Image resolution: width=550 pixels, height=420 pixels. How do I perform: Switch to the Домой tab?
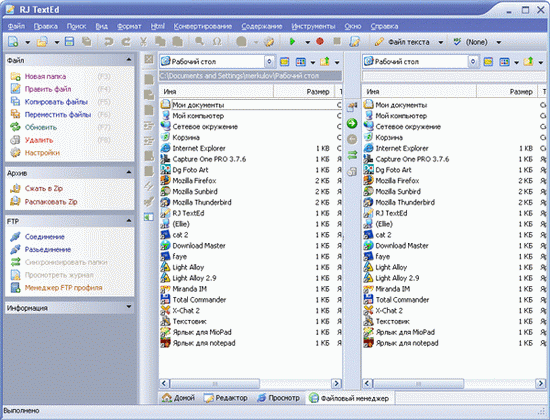coord(178,398)
